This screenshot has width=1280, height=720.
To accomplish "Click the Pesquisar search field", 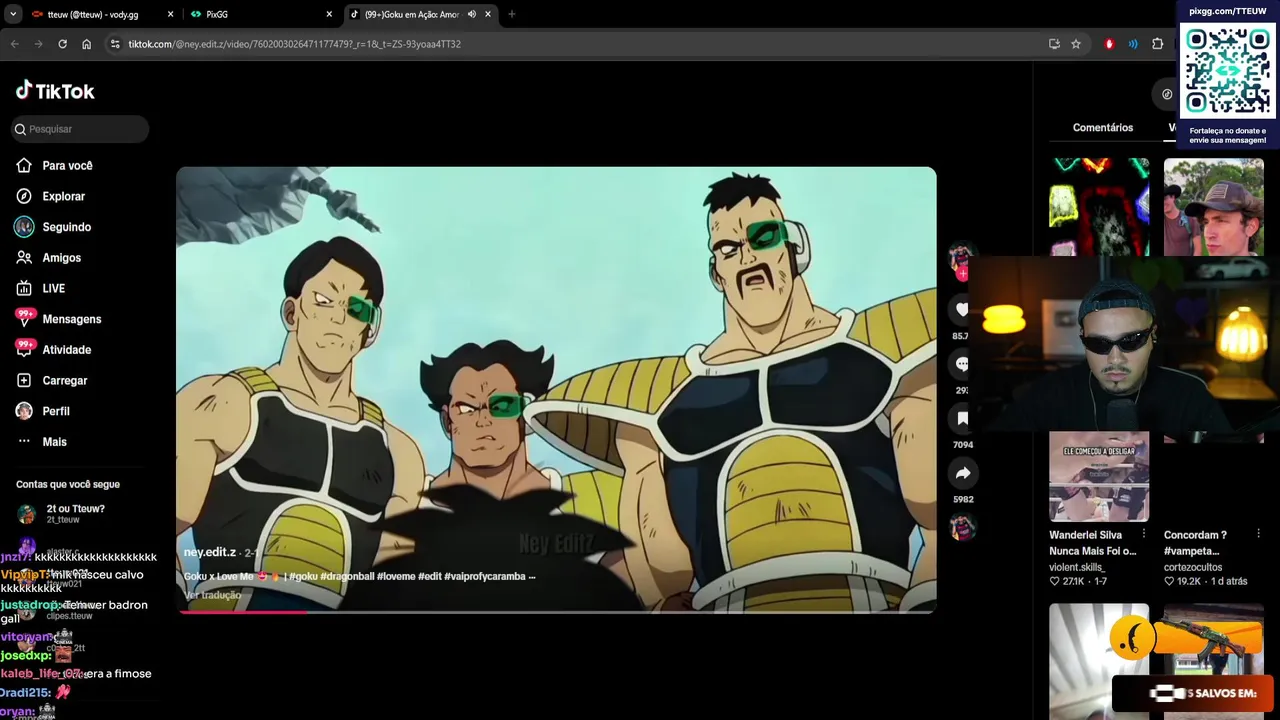I will click(80, 129).
